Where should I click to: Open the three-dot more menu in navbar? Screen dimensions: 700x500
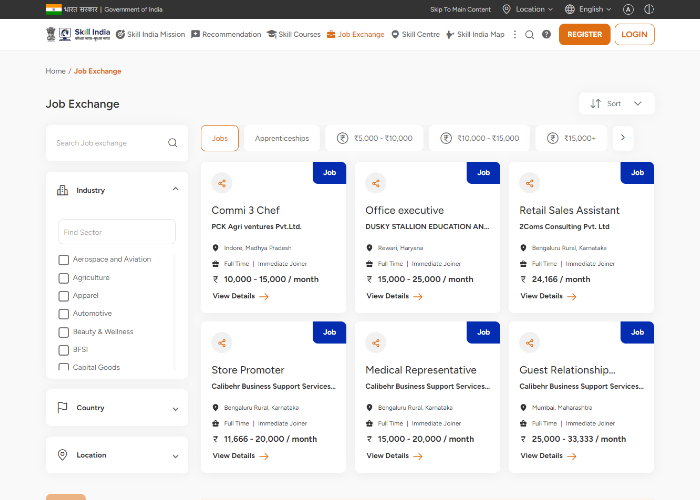pos(515,34)
